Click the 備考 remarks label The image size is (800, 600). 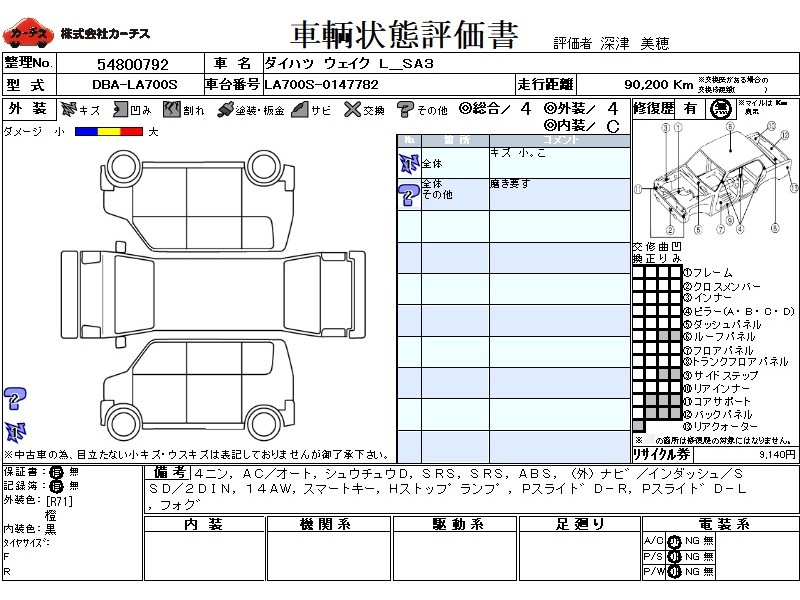click(x=171, y=472)
